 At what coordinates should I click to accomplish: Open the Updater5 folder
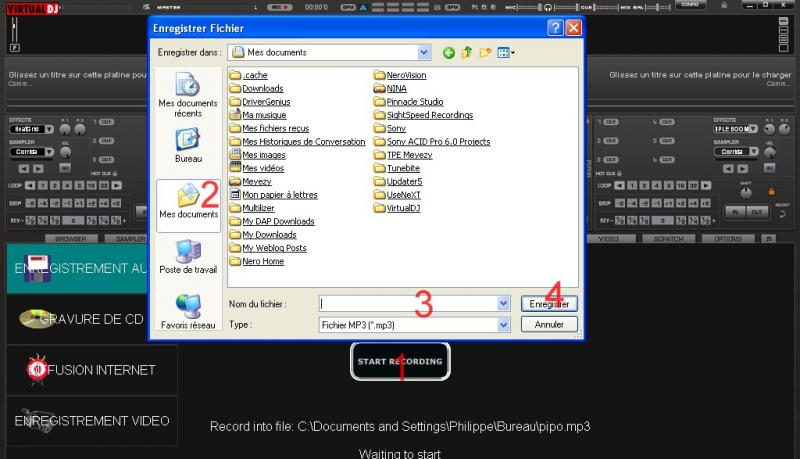[x=398, y=181]
